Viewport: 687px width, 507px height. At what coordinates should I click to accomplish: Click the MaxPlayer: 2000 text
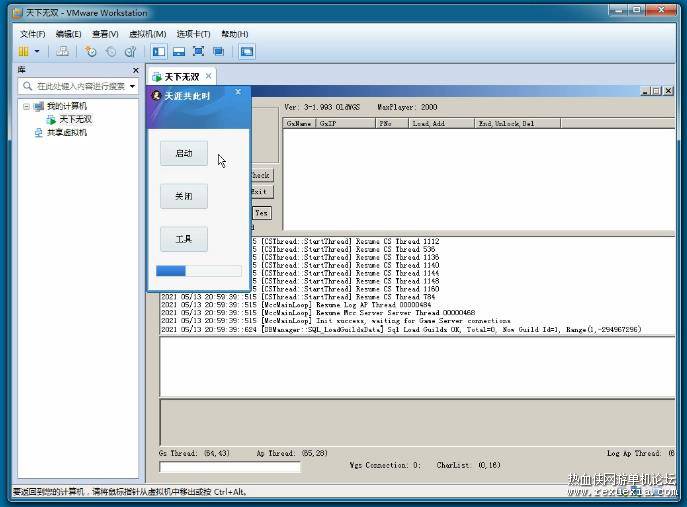[407, 107]
